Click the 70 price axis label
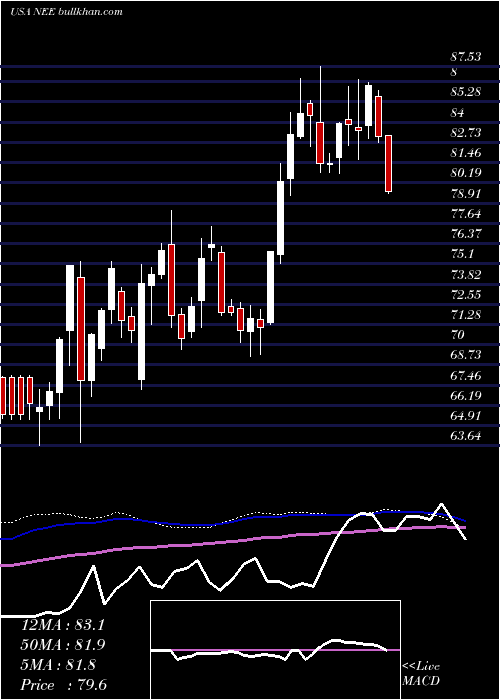The width and height of the screenshot is (500, 700). [x=458, y=335]
